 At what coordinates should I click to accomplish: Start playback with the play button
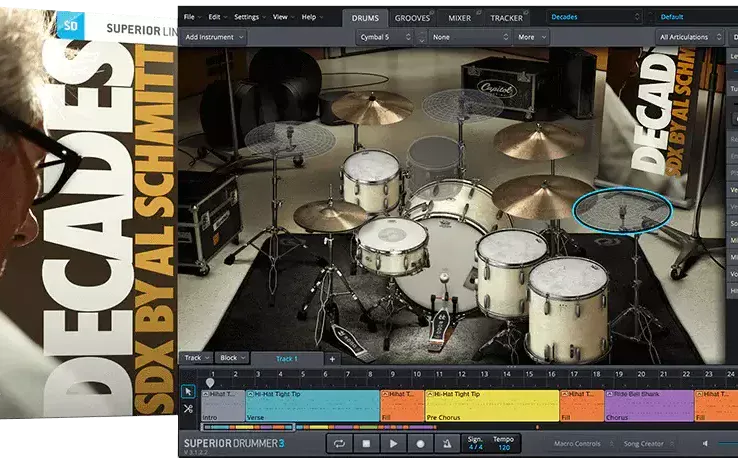[x=393, y=443]
